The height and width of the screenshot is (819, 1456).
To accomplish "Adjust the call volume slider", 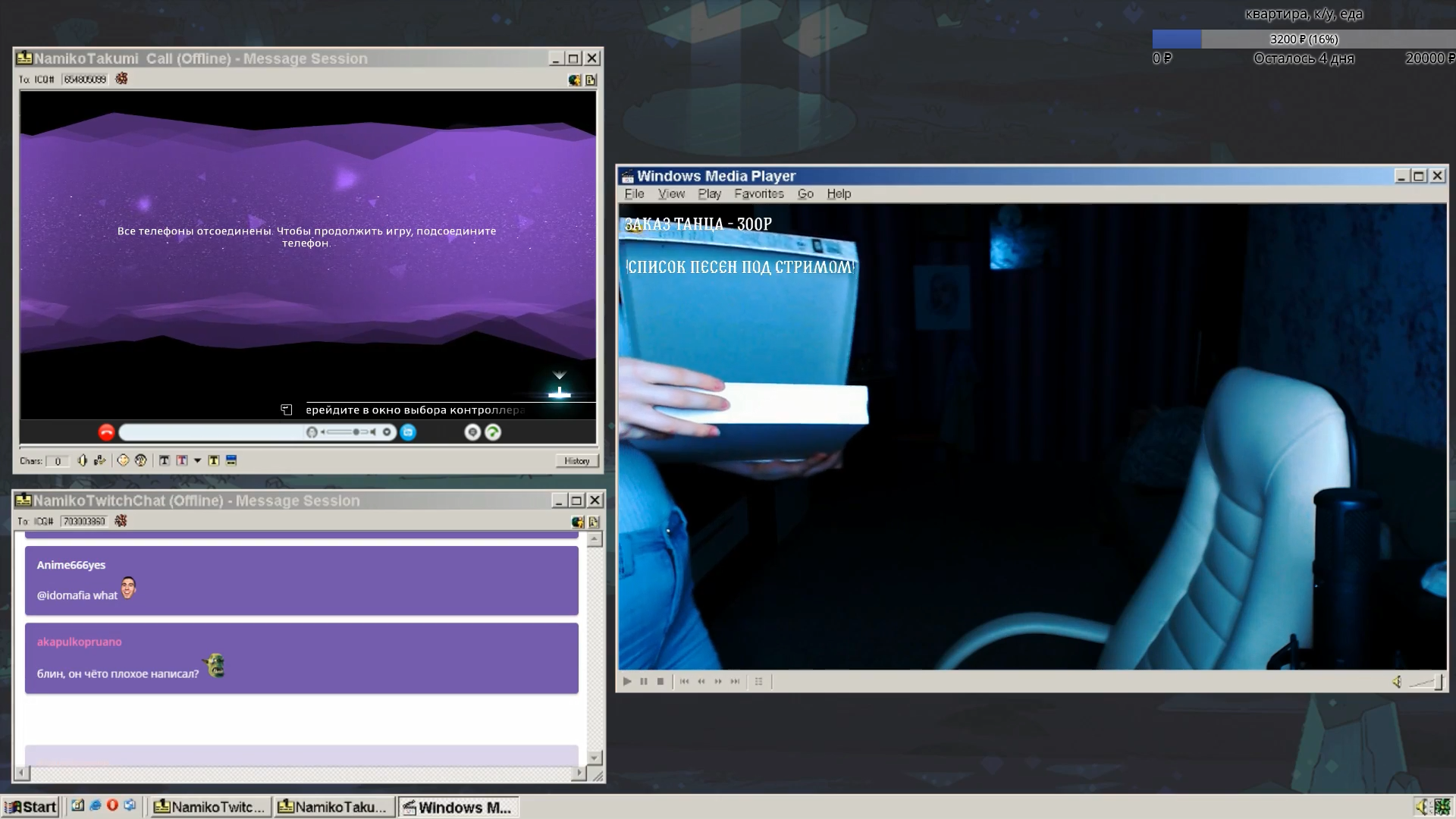I will pos(355,432).
